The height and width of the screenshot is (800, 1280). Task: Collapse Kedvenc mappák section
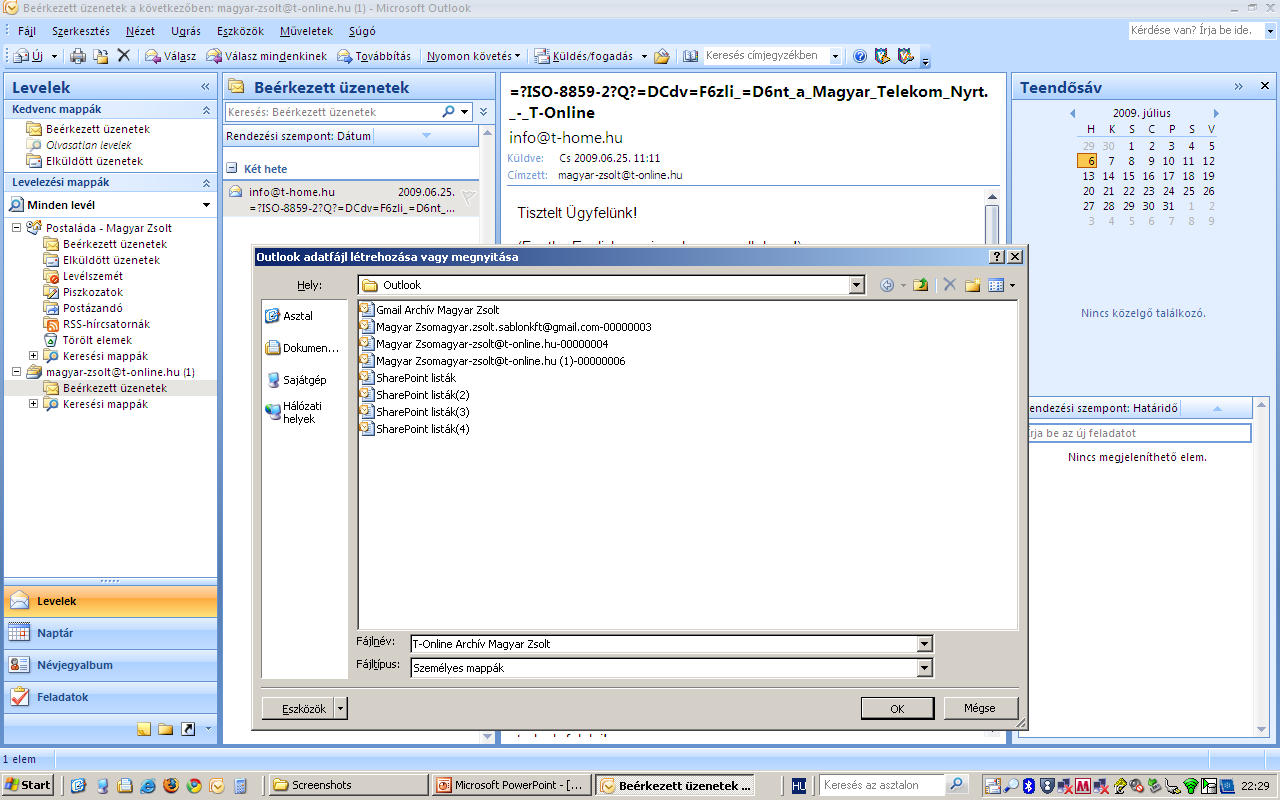point(207,110)
